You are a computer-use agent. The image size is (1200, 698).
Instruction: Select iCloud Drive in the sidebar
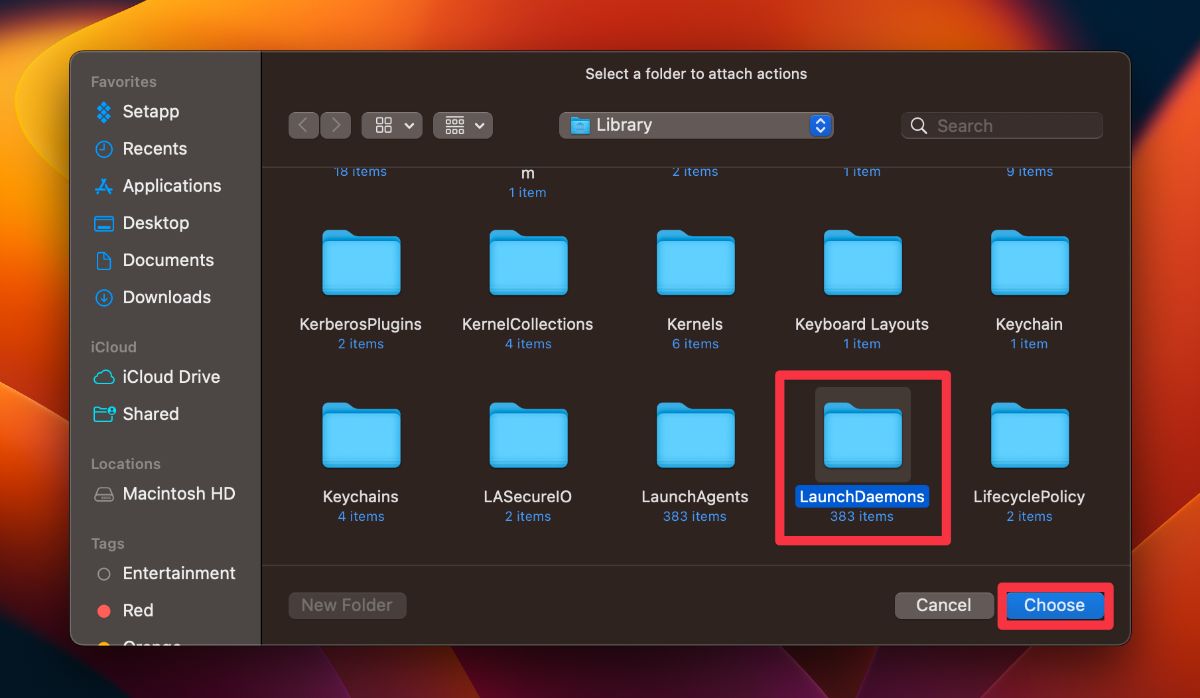[170, 377]
